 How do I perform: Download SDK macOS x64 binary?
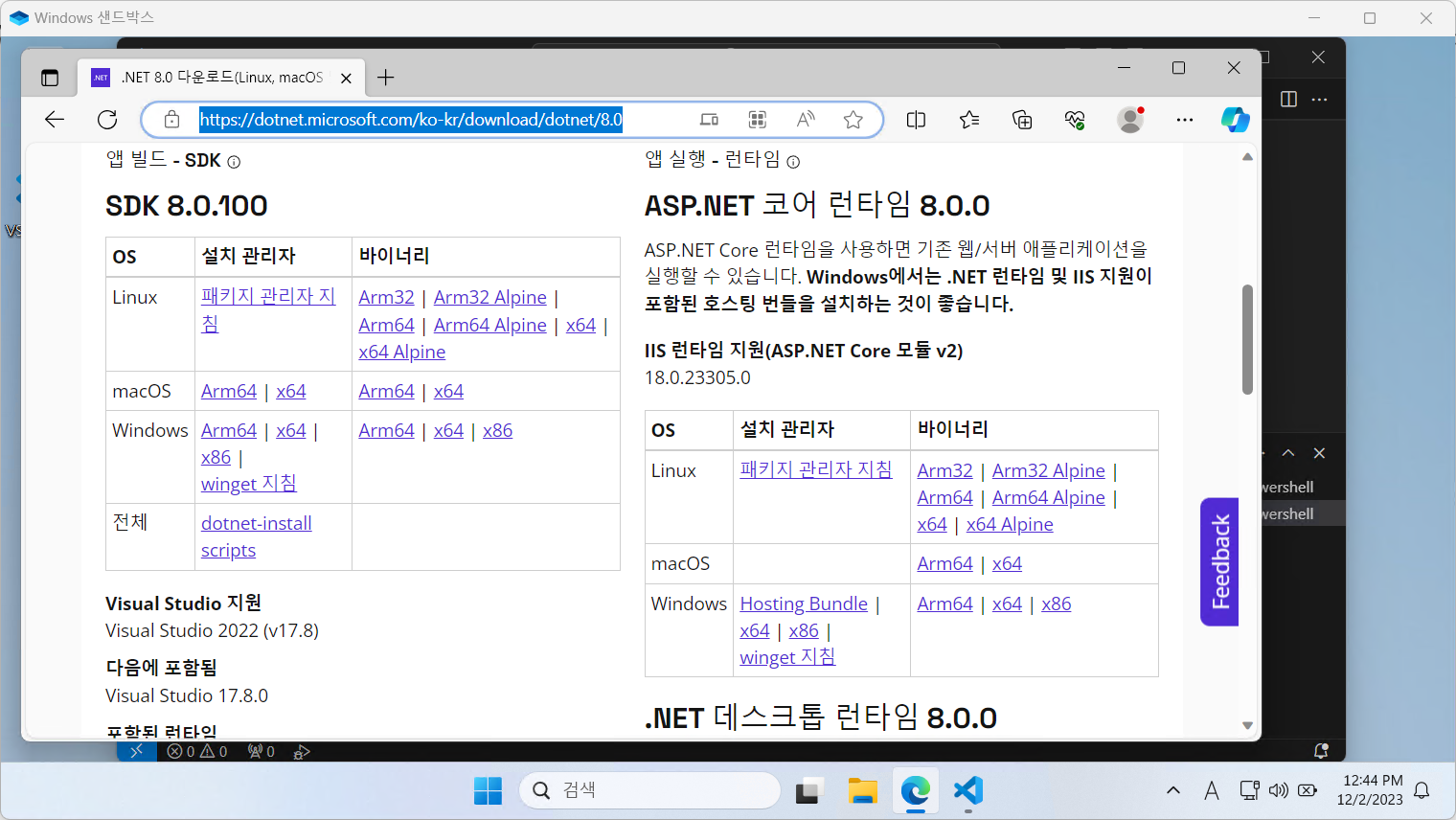tap(448, 392)
